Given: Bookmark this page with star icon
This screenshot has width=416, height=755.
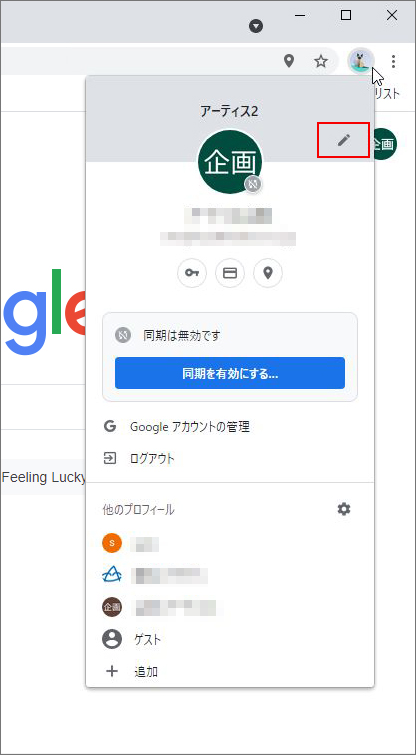Looking at the screenshot, I should [321, 61].
